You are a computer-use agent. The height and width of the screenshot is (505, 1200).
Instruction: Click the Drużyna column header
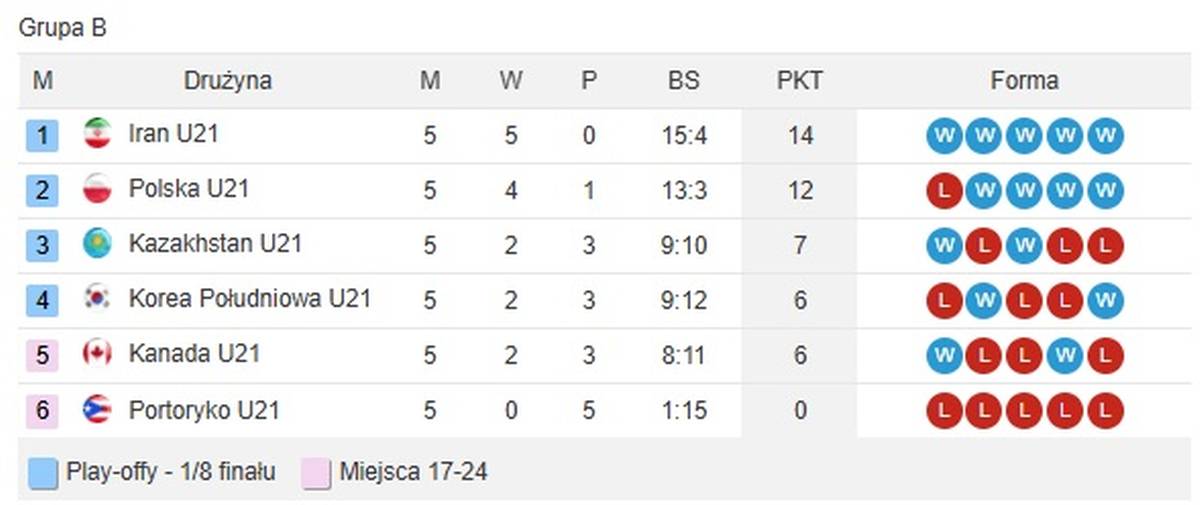click(x=227, y=81)
